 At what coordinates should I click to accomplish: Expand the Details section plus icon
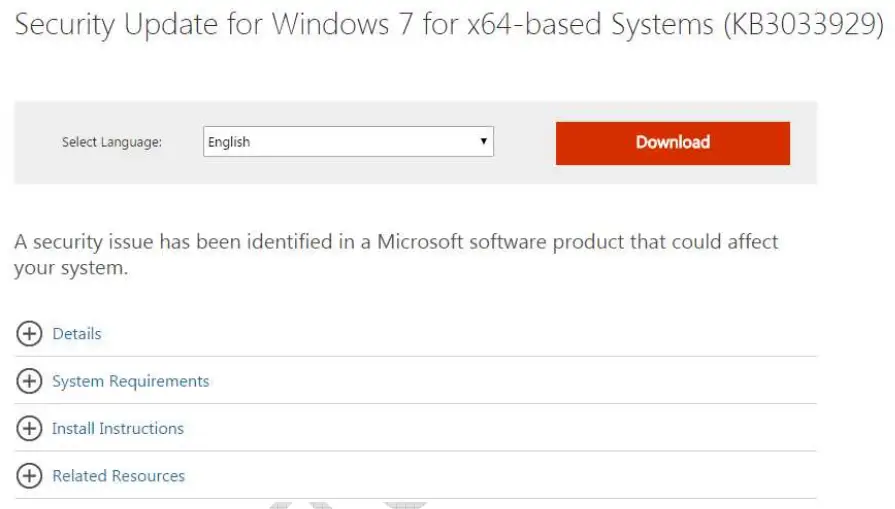(x=29, y=334)
